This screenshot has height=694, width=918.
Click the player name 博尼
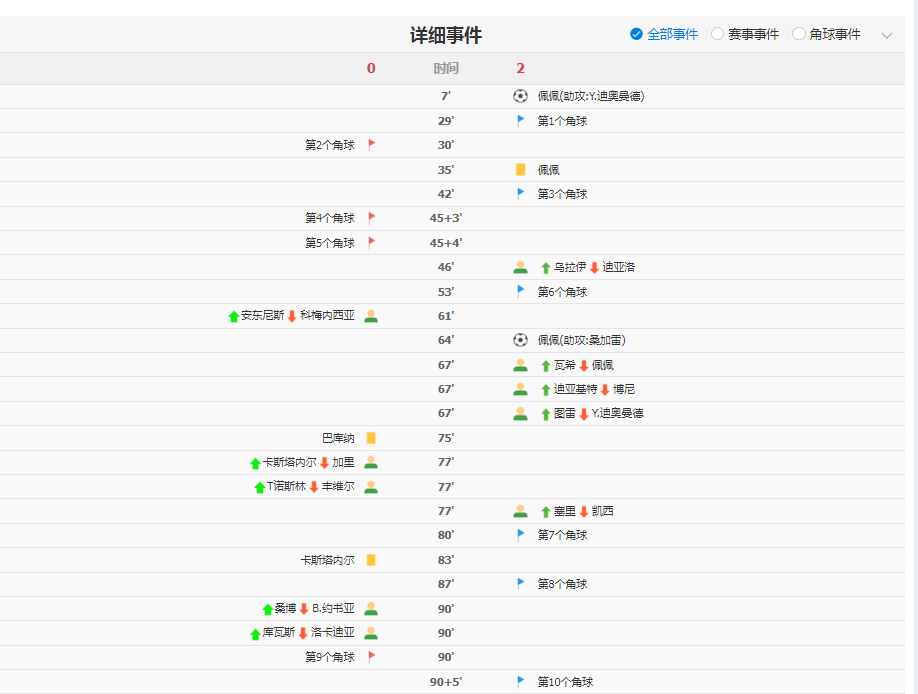click(x=624, y=389)
